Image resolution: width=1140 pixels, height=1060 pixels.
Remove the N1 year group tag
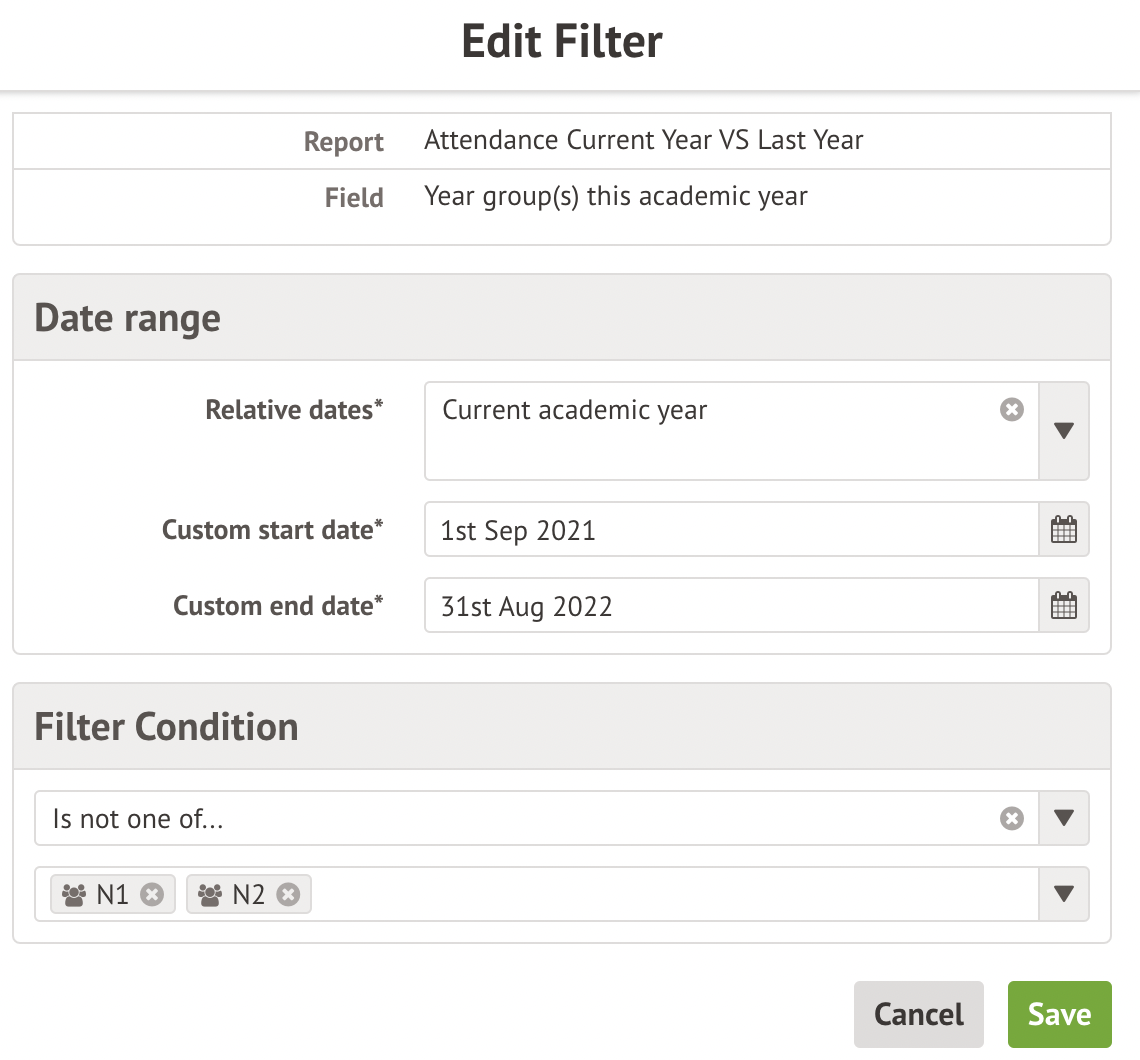(152, 894)
